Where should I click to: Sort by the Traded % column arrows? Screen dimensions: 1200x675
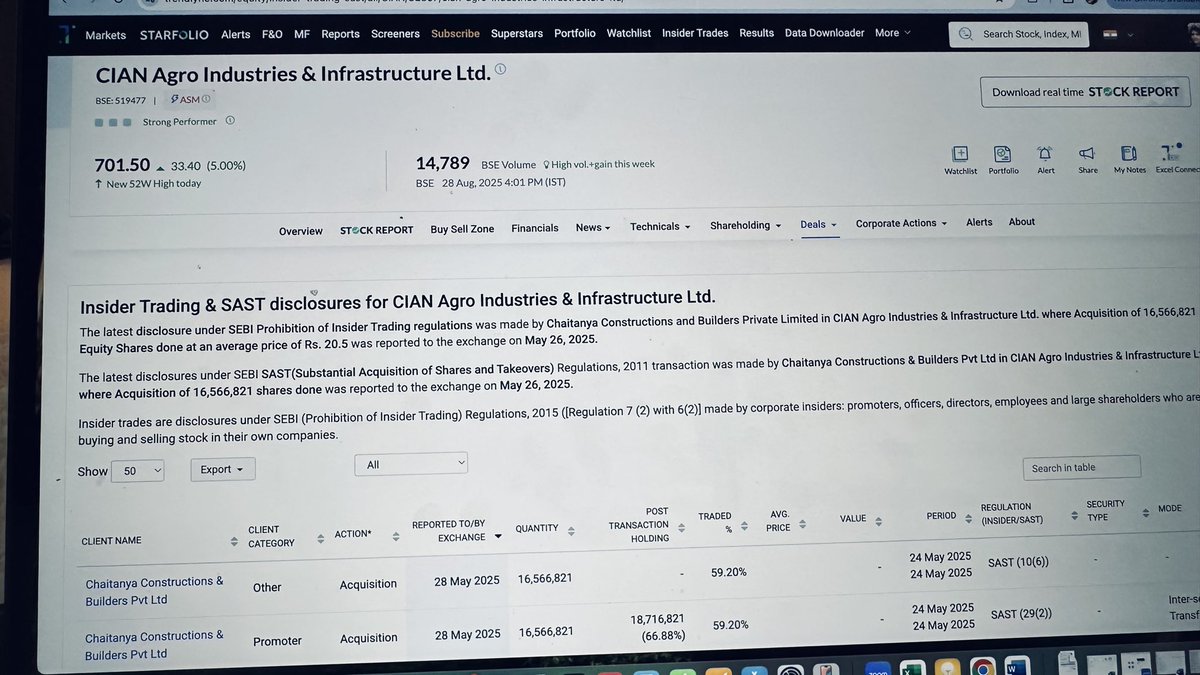click(744, 525)
